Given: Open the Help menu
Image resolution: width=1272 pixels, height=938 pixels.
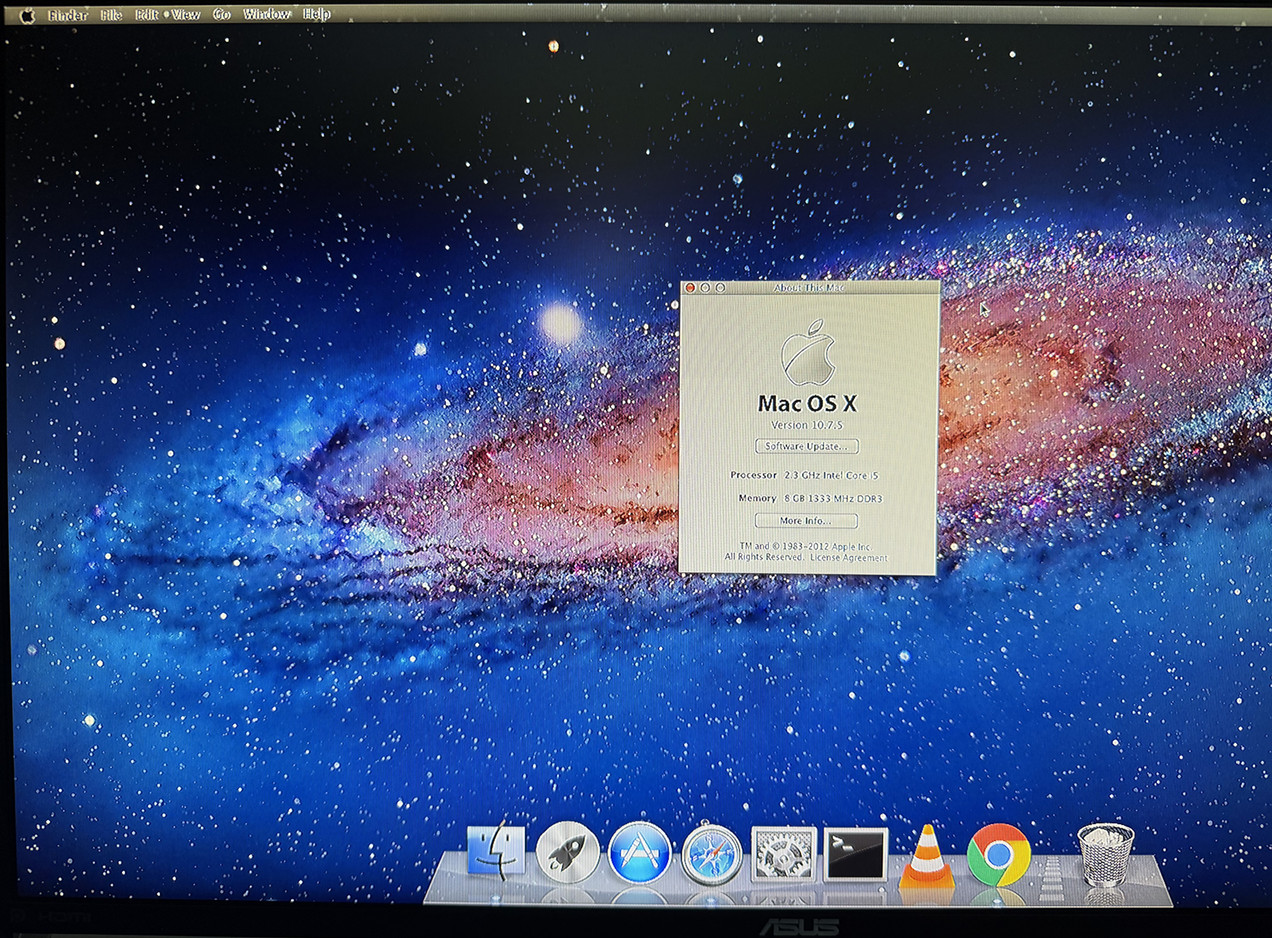Looking at the screenshot, I should pyautogui.click(x=317, y=15).
